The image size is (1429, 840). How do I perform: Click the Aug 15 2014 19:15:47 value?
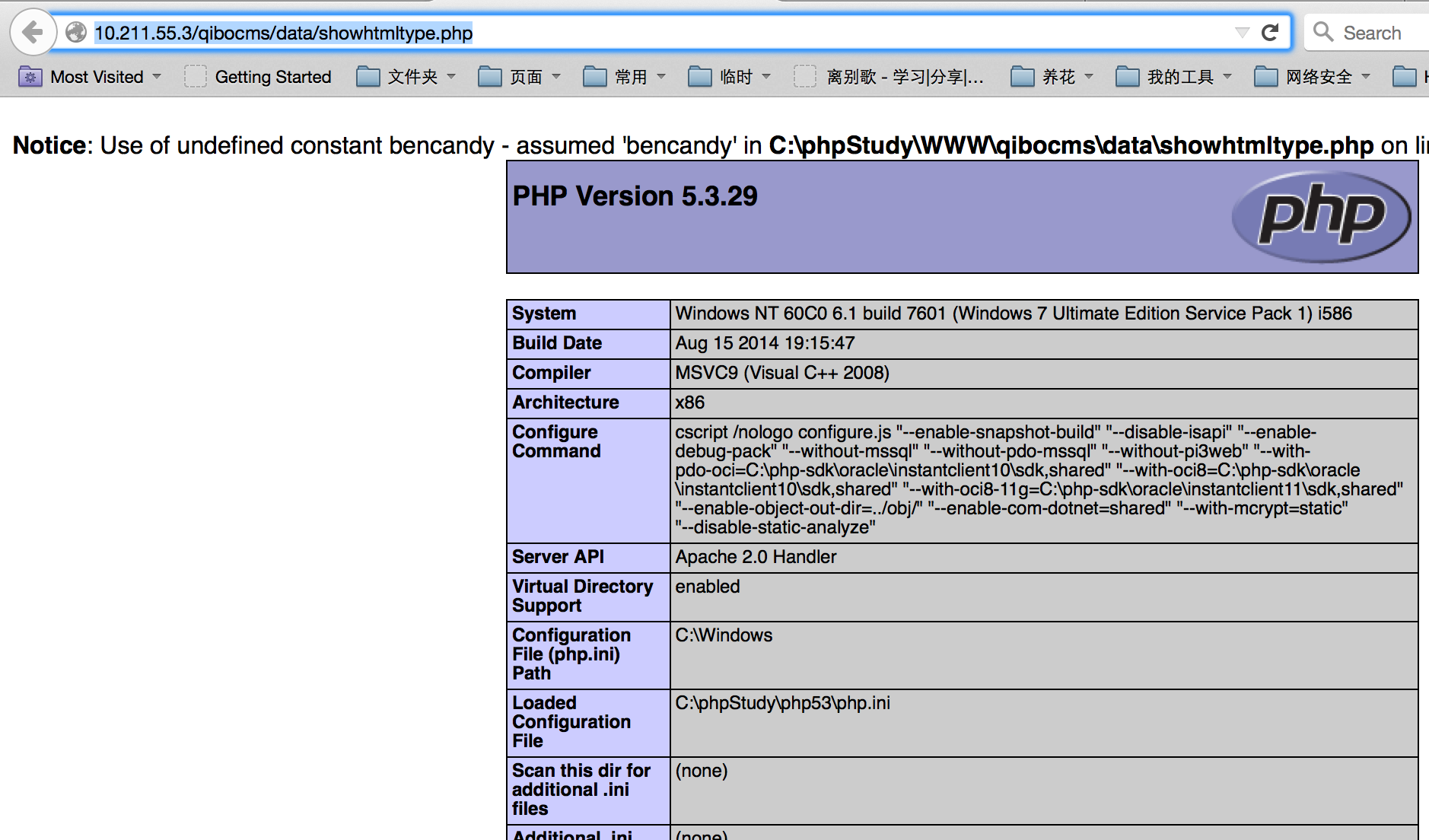(765, 343)
